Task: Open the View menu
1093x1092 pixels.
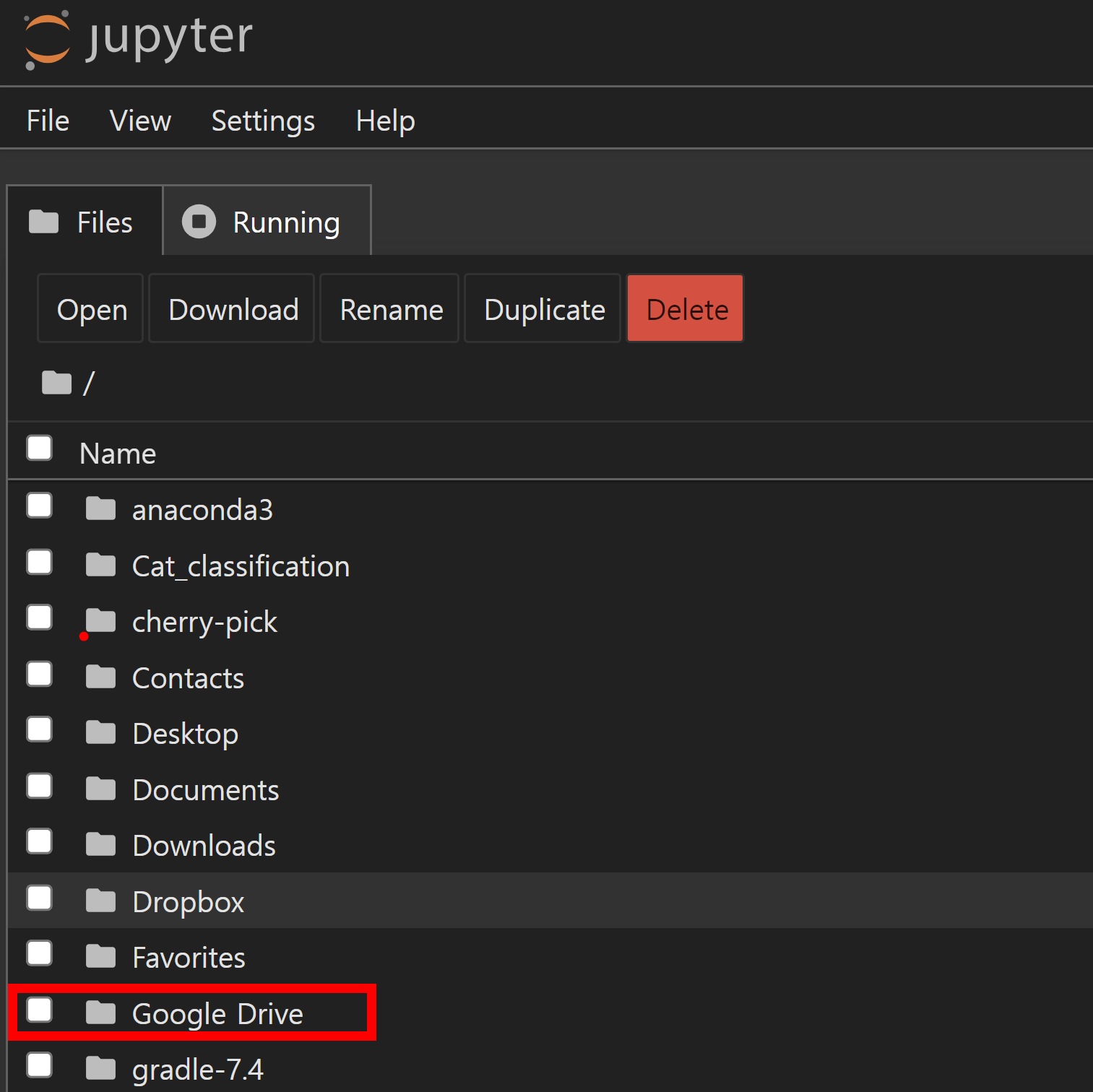Action: click(140, 121)
